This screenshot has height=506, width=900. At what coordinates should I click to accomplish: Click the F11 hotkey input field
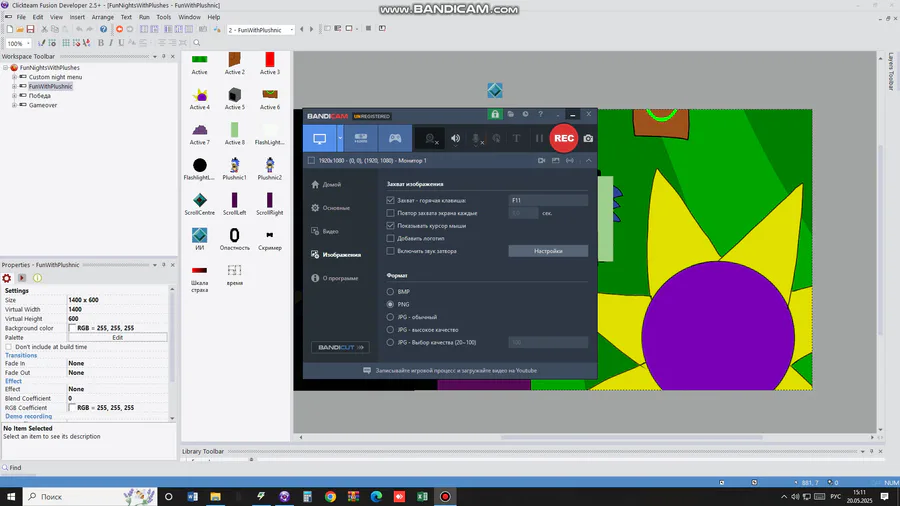pos(548,200)
